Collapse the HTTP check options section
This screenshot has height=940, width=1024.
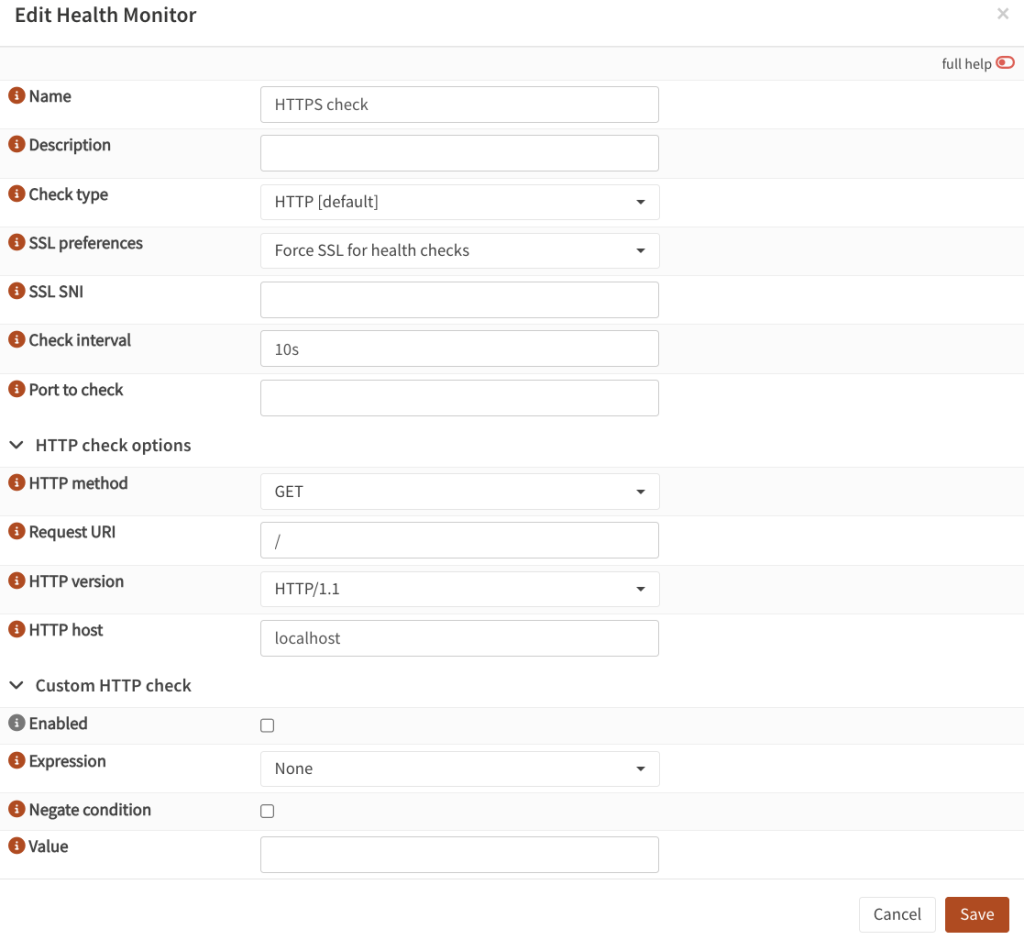coord(16,445)
